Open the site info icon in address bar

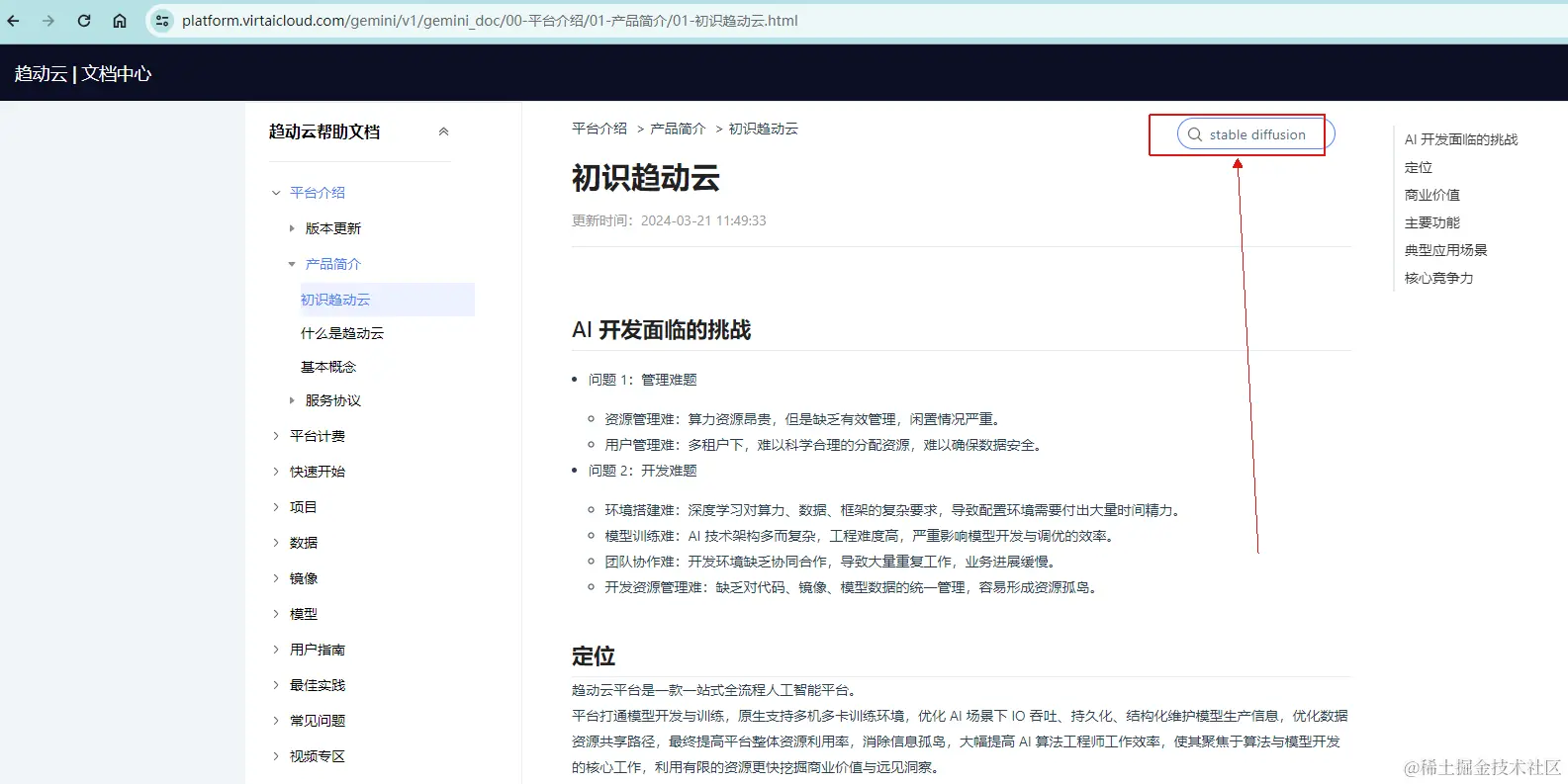point(162,21)
